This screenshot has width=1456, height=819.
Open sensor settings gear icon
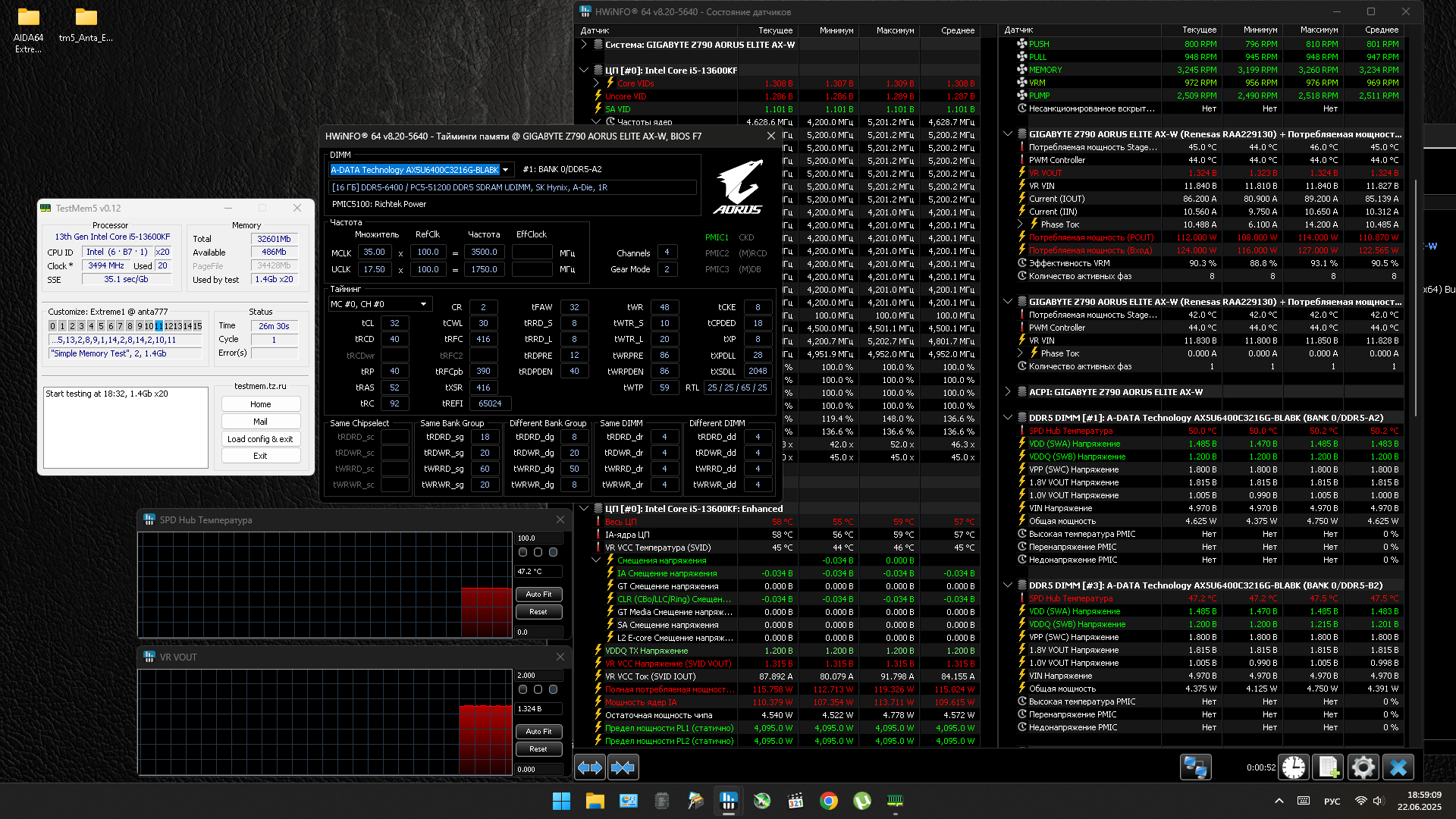click(1363, 767)
